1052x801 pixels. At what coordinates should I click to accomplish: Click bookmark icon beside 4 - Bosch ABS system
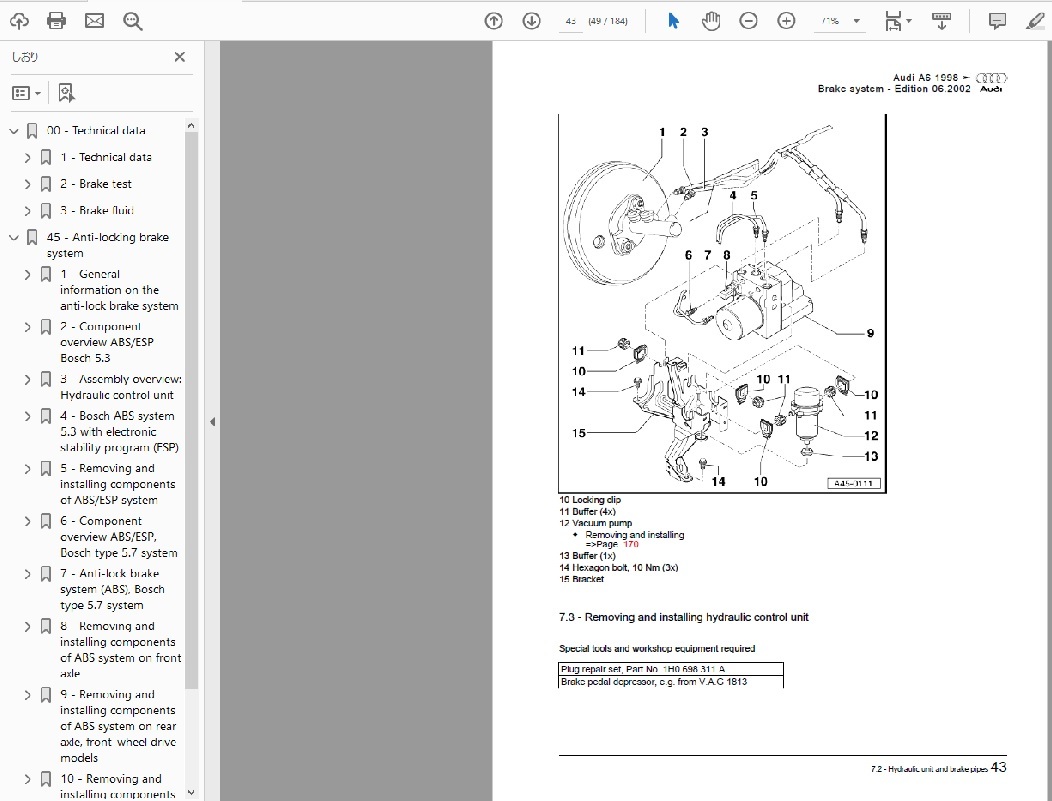46,417
